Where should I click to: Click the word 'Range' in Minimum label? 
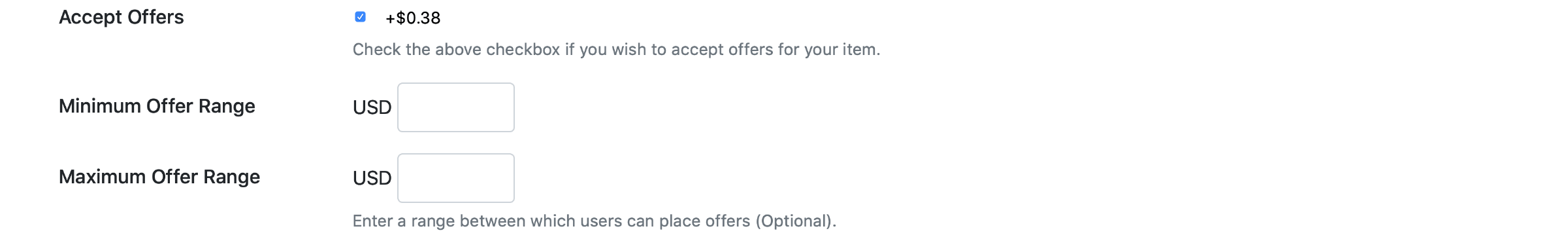[x=227, y=106]
